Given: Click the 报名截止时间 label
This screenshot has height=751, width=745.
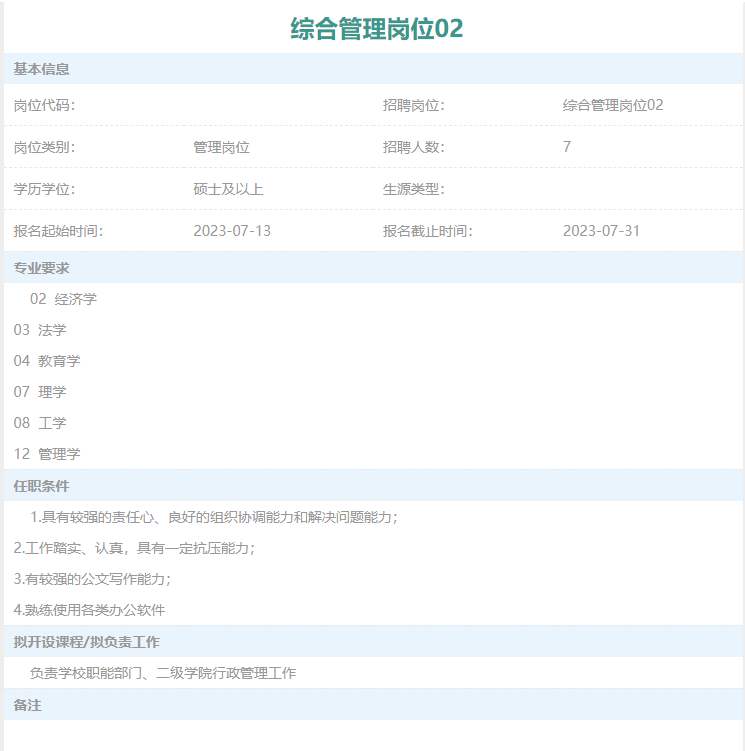Looking at the screenshot, I should (427, 231).
